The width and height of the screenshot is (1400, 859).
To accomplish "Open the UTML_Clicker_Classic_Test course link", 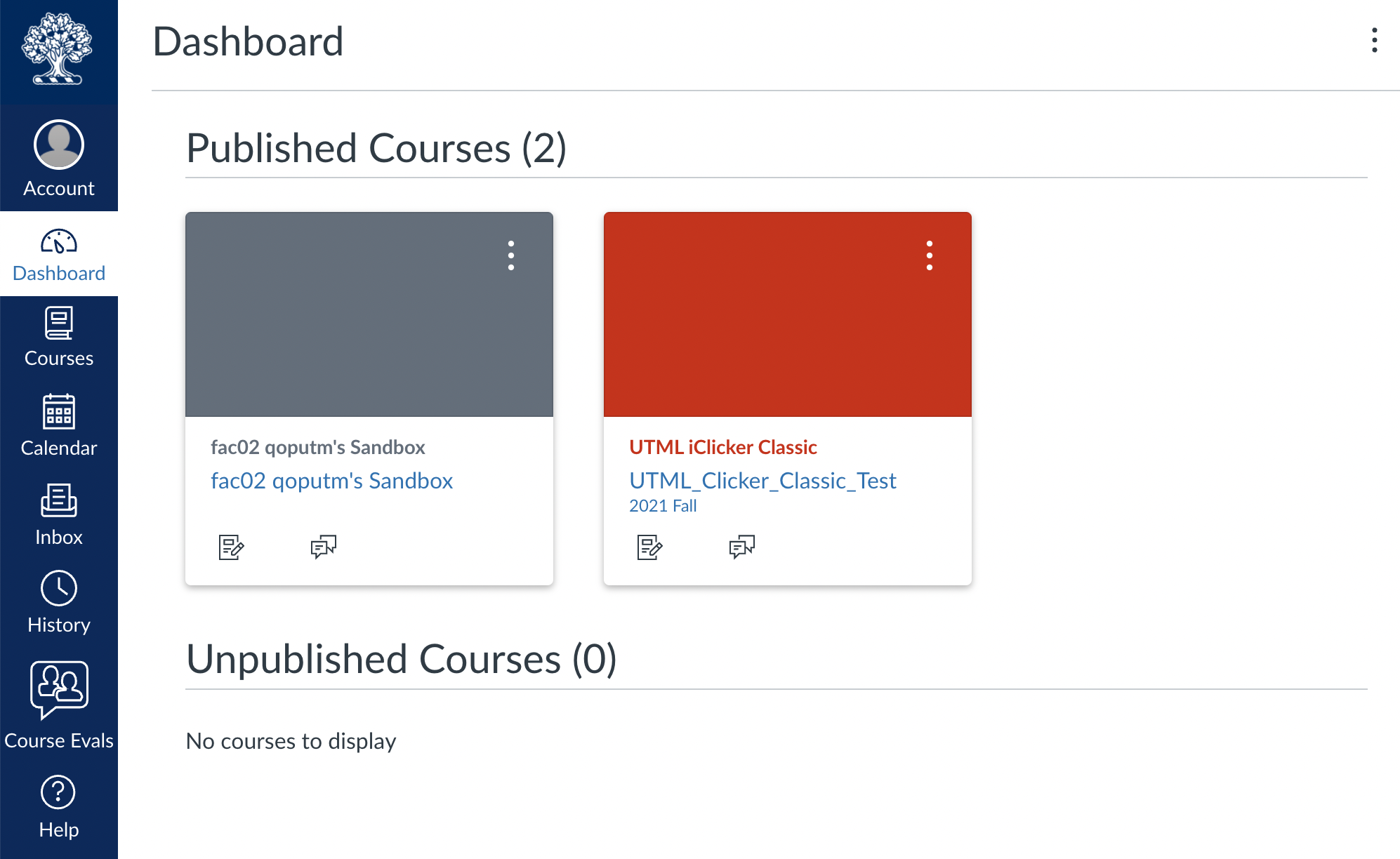I will [762, 481].
